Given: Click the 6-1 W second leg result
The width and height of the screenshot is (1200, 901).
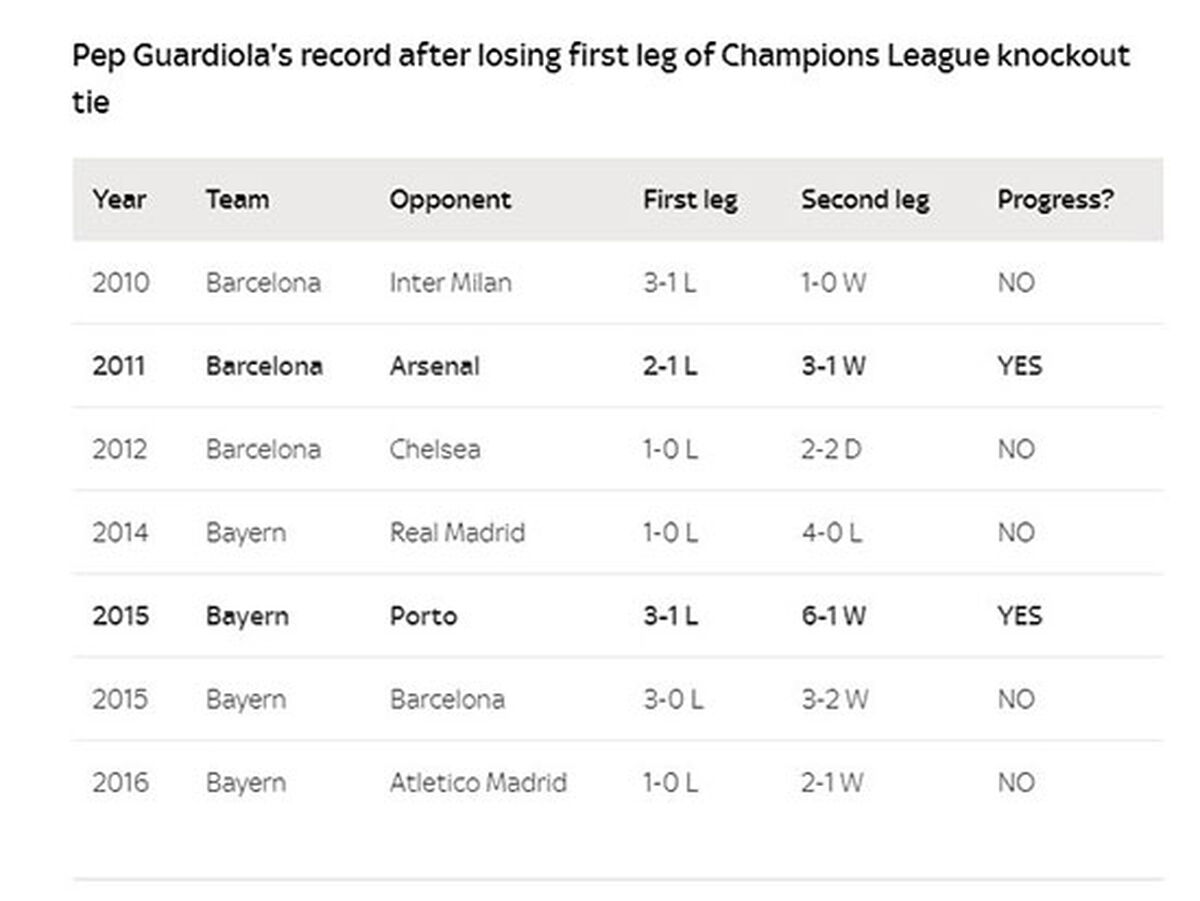Looking at the screenshot, I should pos(833,615).
